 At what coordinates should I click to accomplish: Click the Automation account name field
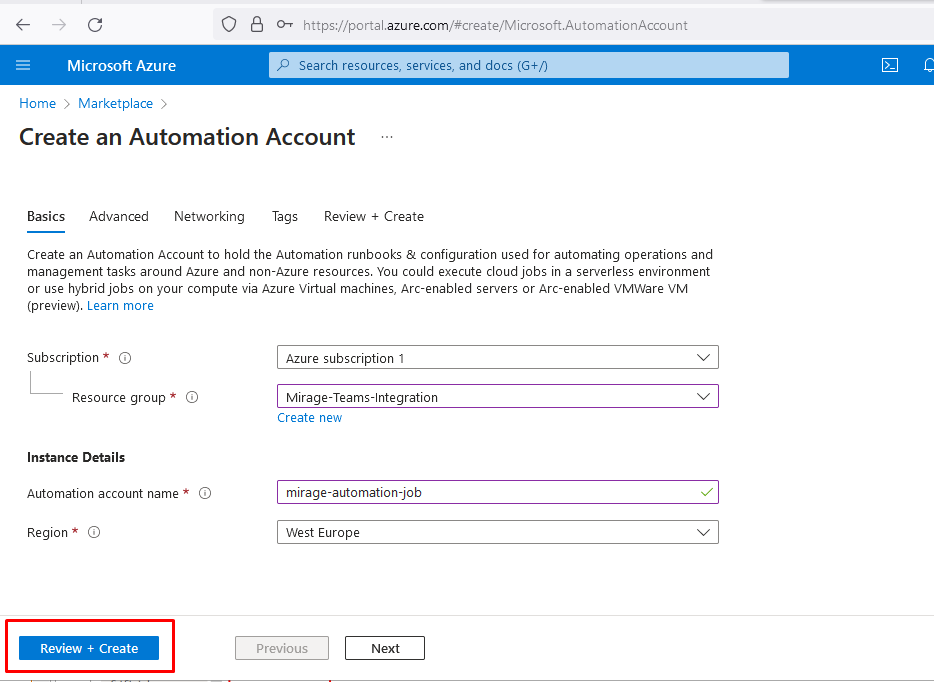point(498,492)
